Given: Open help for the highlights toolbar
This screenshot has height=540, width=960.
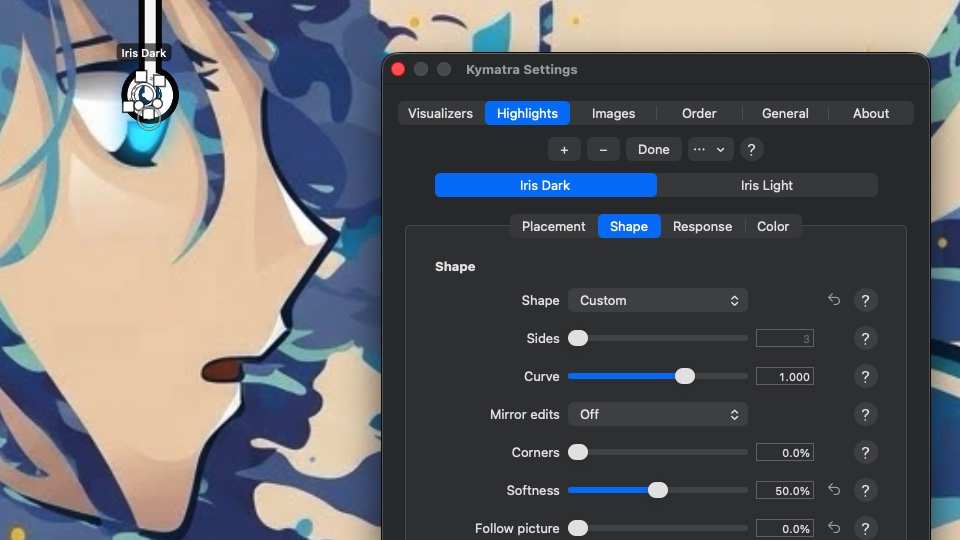Looking at the screenshot, I should click(x=751, y=149).
